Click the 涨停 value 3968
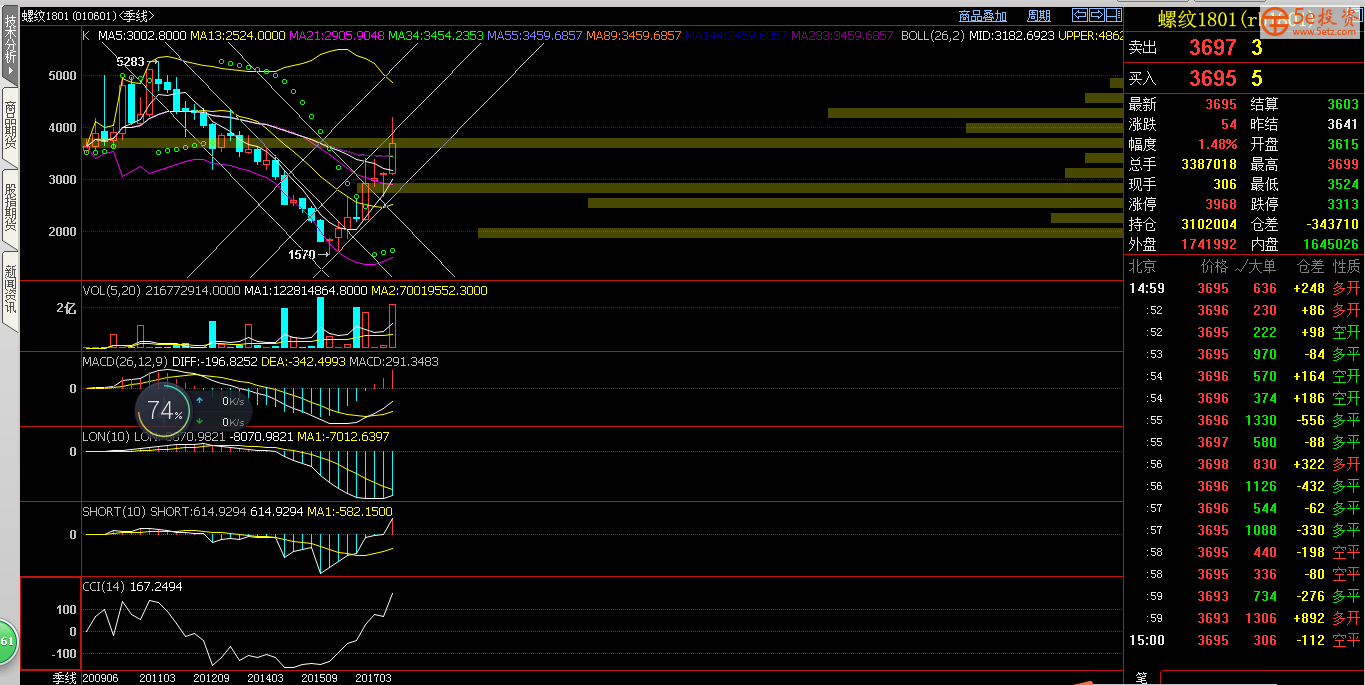 tap(1221, 205)
